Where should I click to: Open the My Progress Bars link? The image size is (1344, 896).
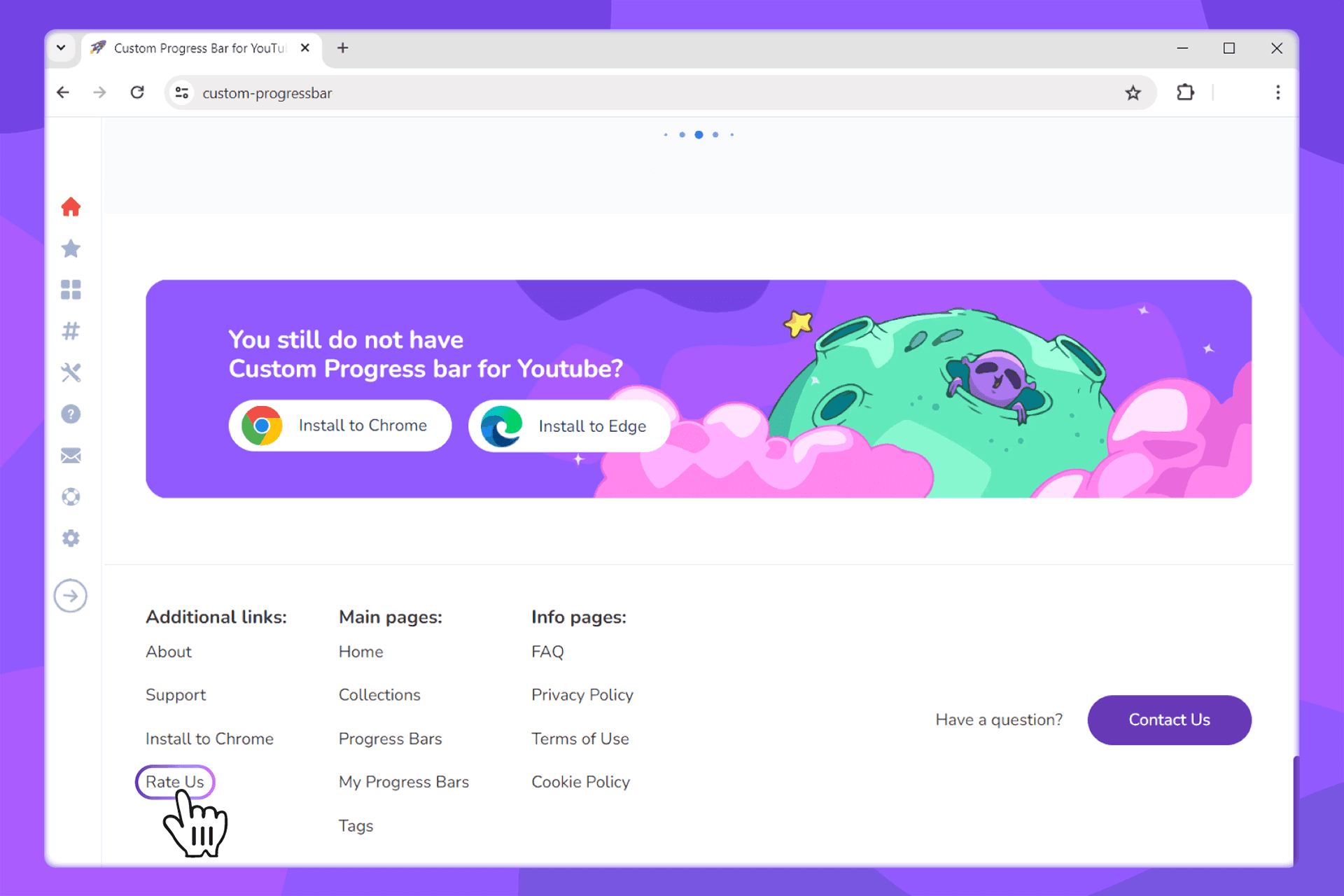403,782
